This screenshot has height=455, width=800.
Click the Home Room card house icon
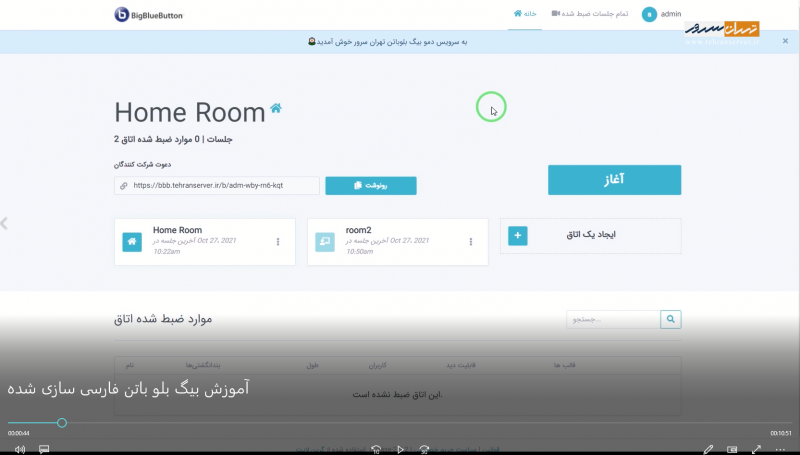tap(131, 242)
